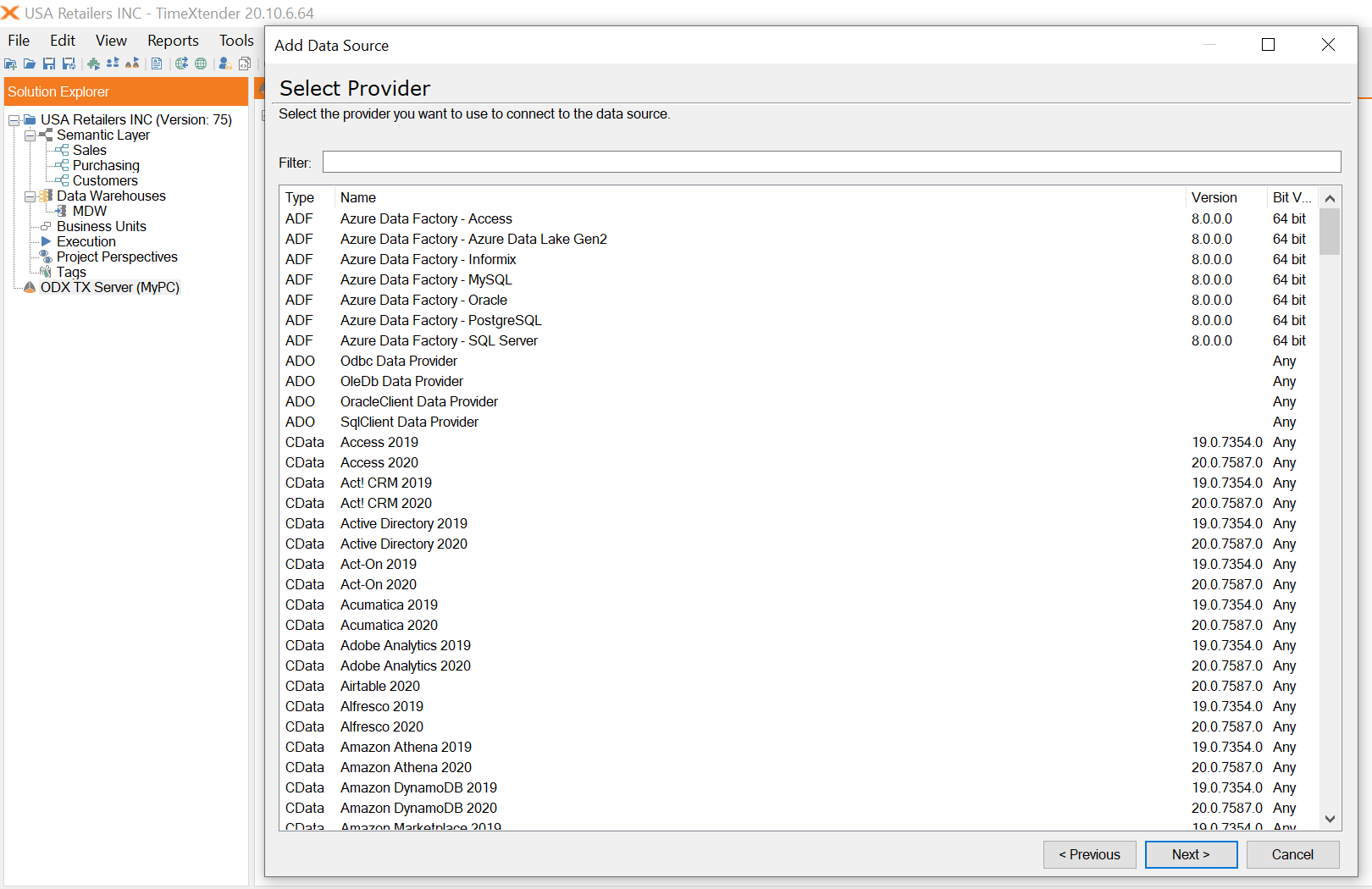This screenshot has height=889, width=1372.
Task: Click the Next > button
Action: (1191, 854)
